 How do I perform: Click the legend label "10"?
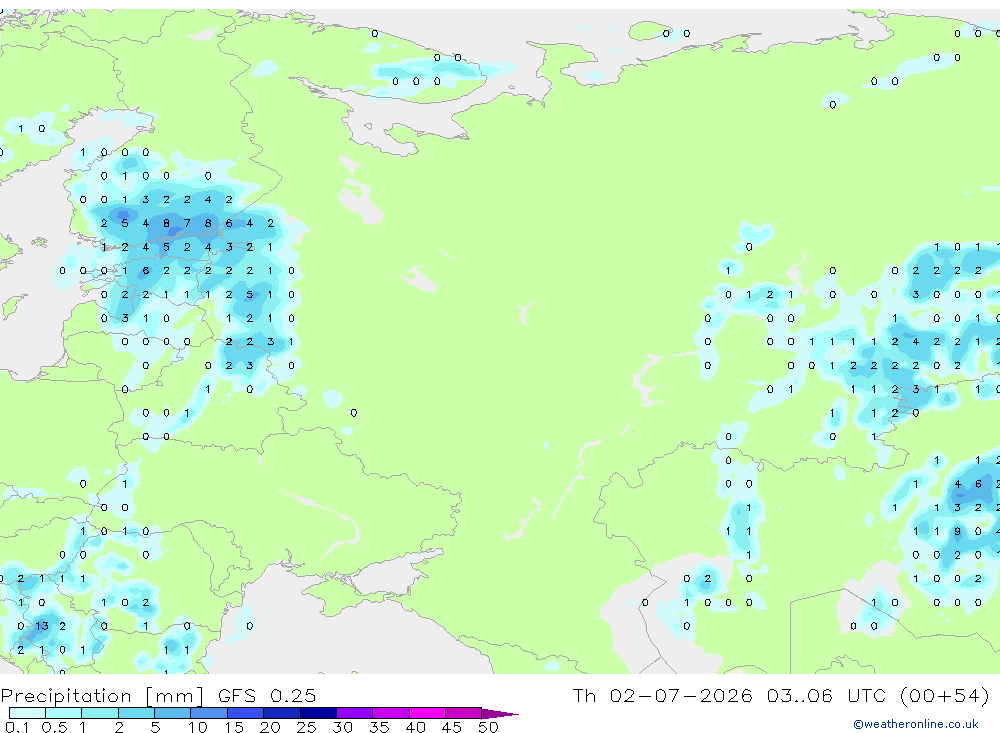(197, 727)
